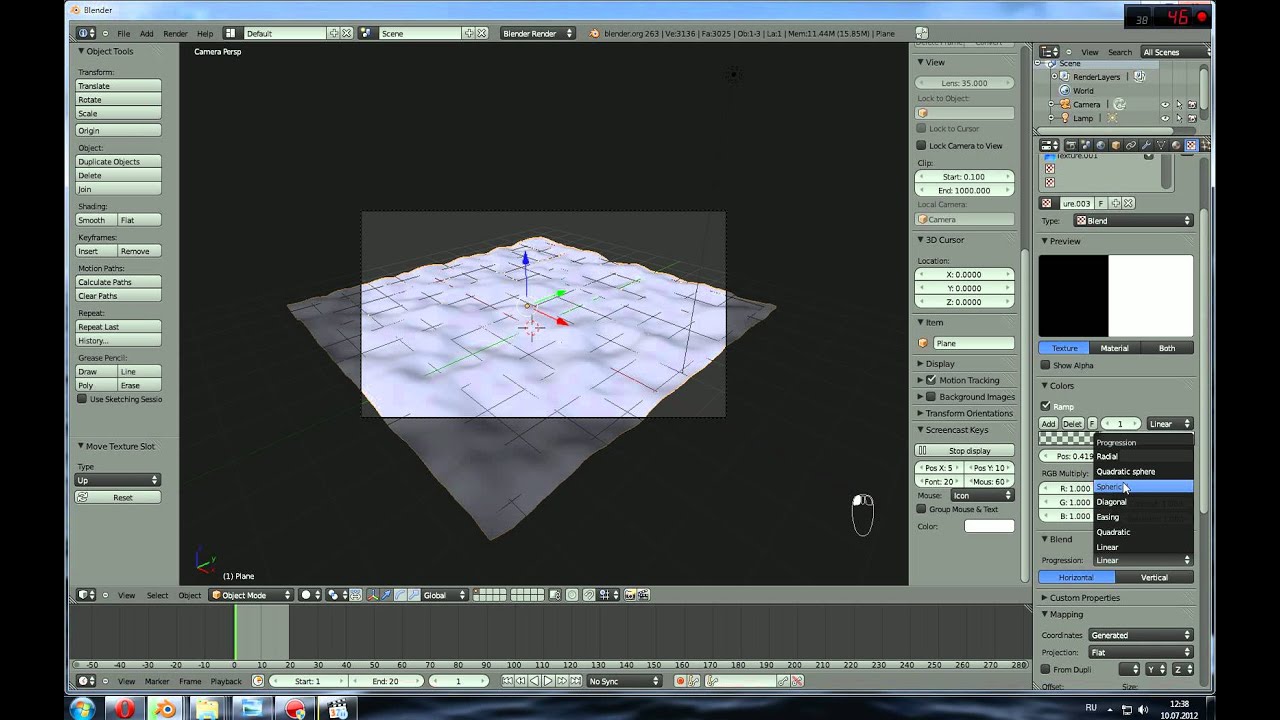This screenshot has height=720, width=1280.
Task: Play animation forward in timeline
Action: pos(547,681)
